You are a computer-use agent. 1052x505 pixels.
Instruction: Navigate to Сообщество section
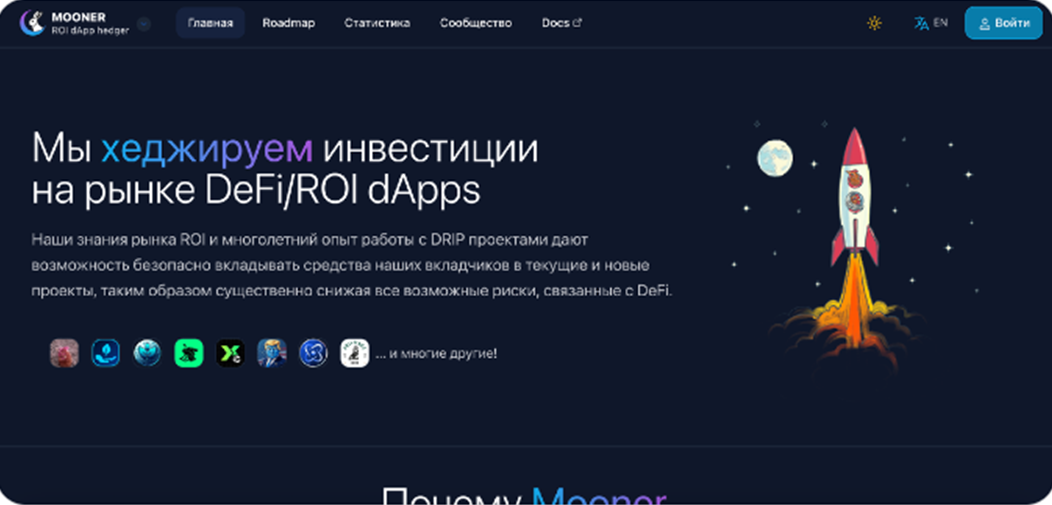pos(476,23)
